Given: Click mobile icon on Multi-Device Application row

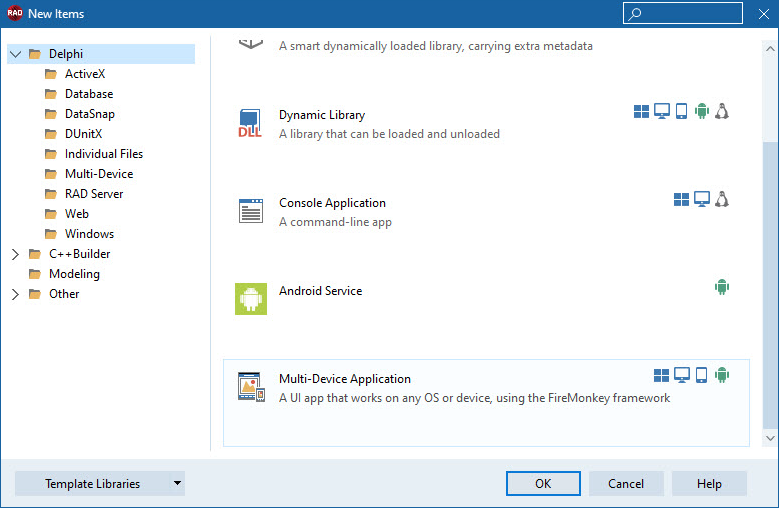Looking at the screenshot, I should coord(701,375).
